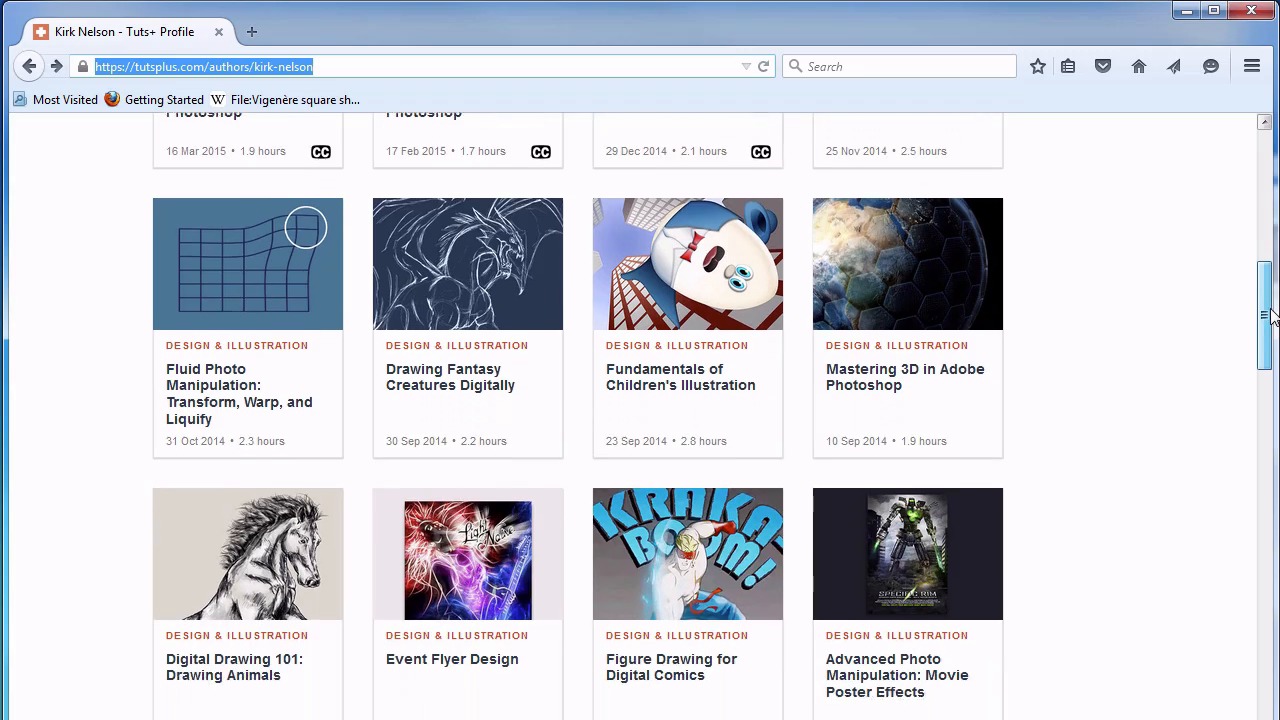Image resolution: width=1280 pixels, height=720 pixels.
Task: Click the '30 Sep 2014 • 2.2 hours' text
Action: point(446,441)
